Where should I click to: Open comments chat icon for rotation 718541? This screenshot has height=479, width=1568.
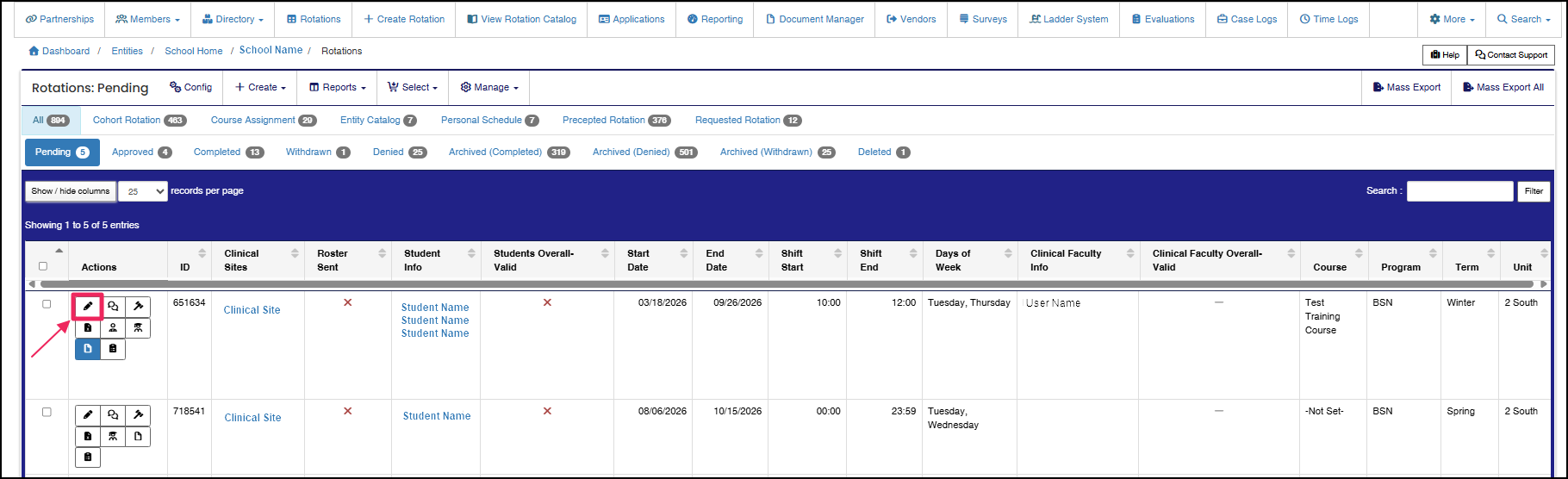[x=113, y=415]
